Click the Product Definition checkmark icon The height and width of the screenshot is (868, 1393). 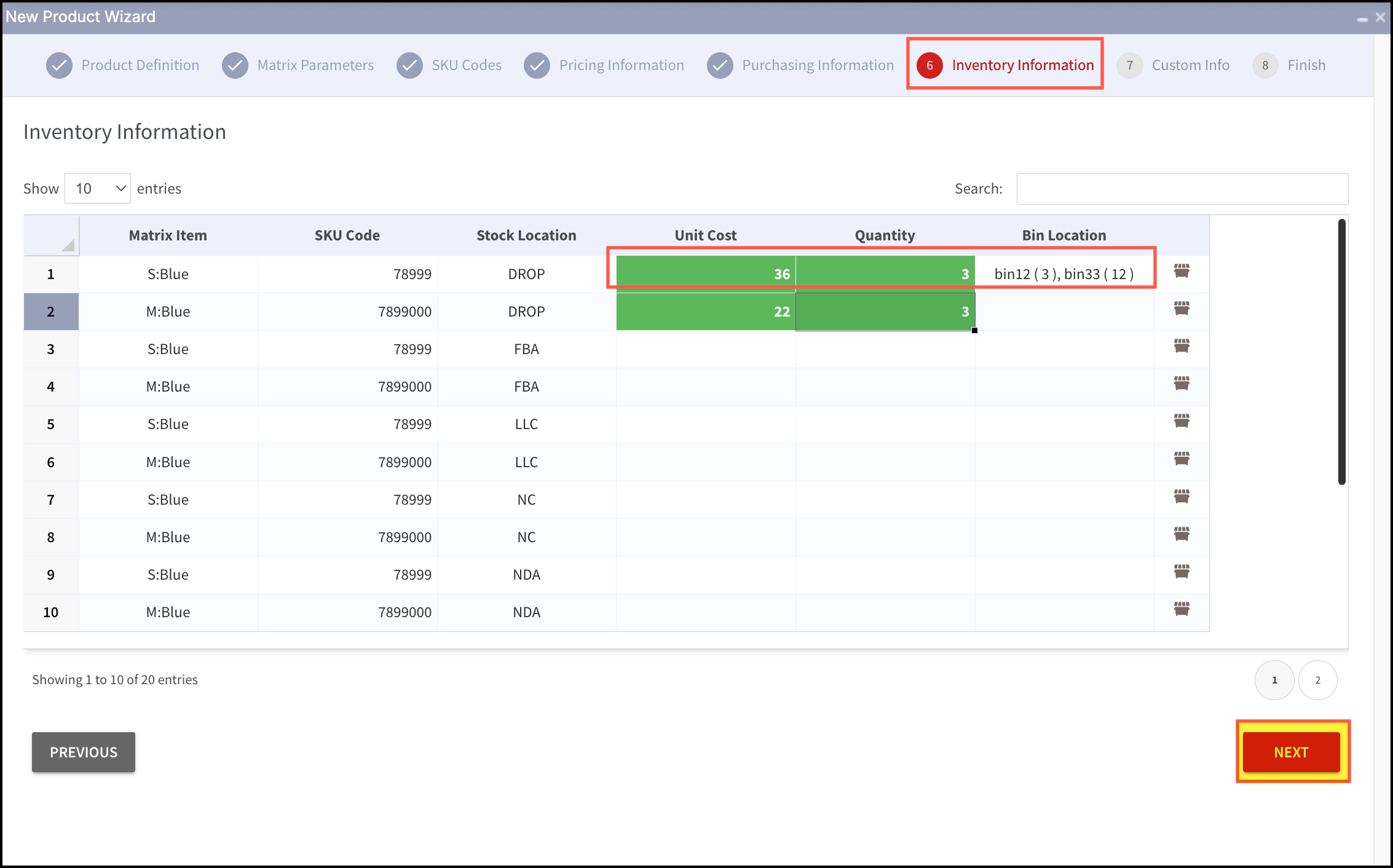59,65
